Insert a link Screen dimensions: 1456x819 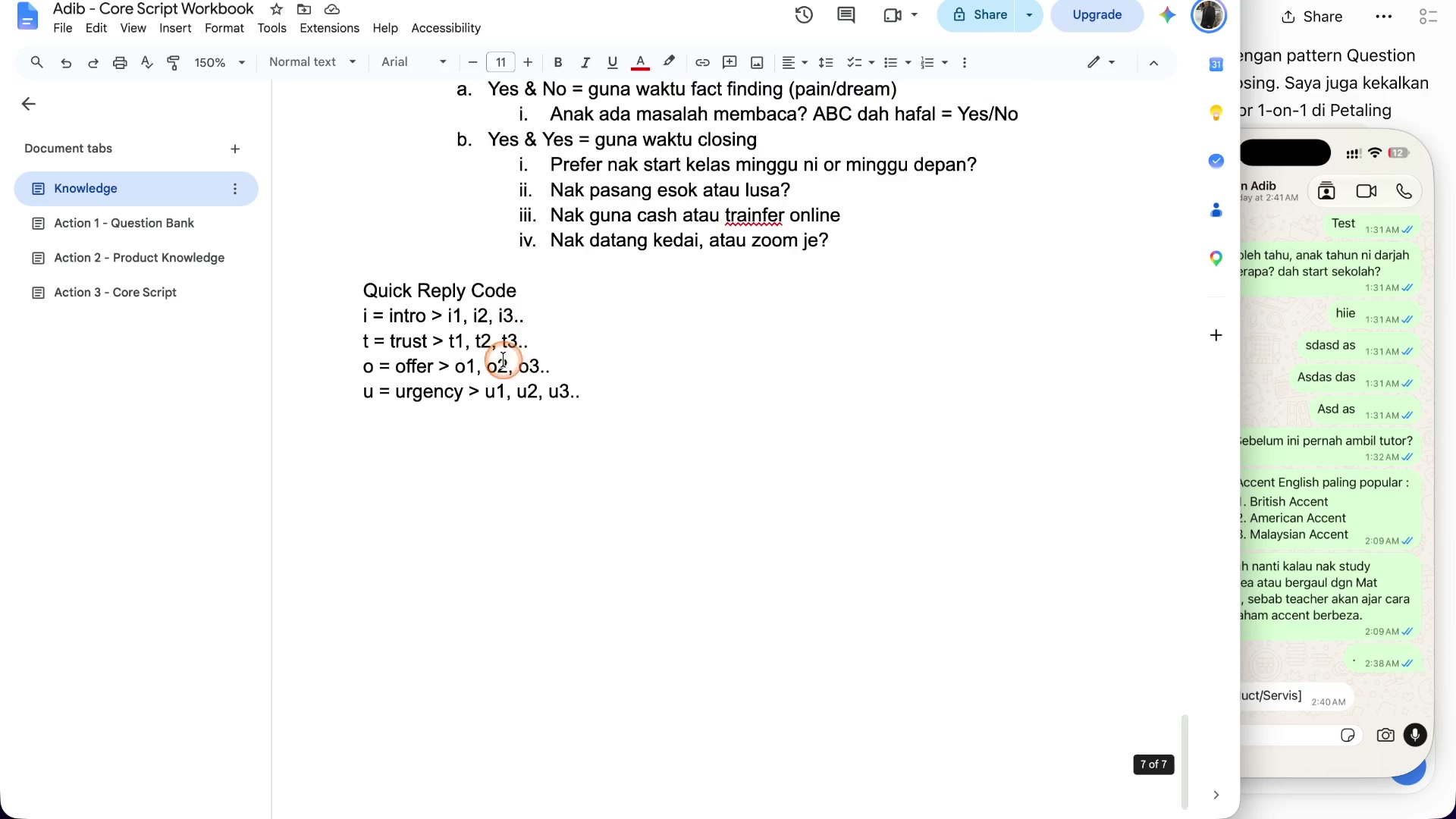(x=702, y=63)
